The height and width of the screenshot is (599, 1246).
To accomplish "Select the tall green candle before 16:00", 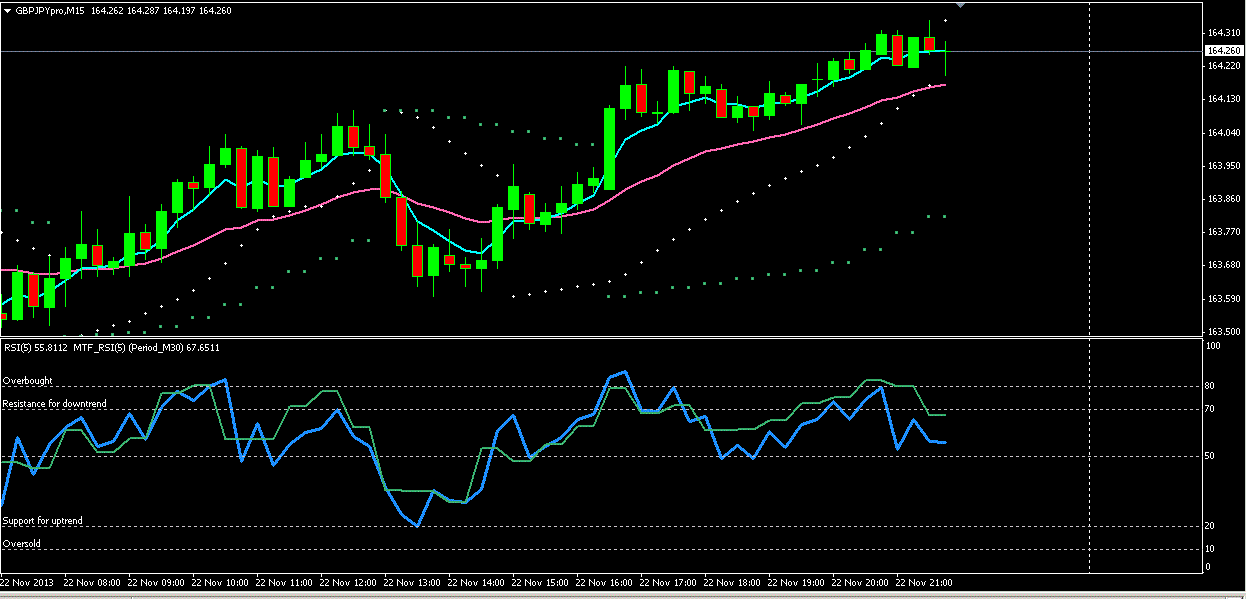I will (x=609, y=148).
